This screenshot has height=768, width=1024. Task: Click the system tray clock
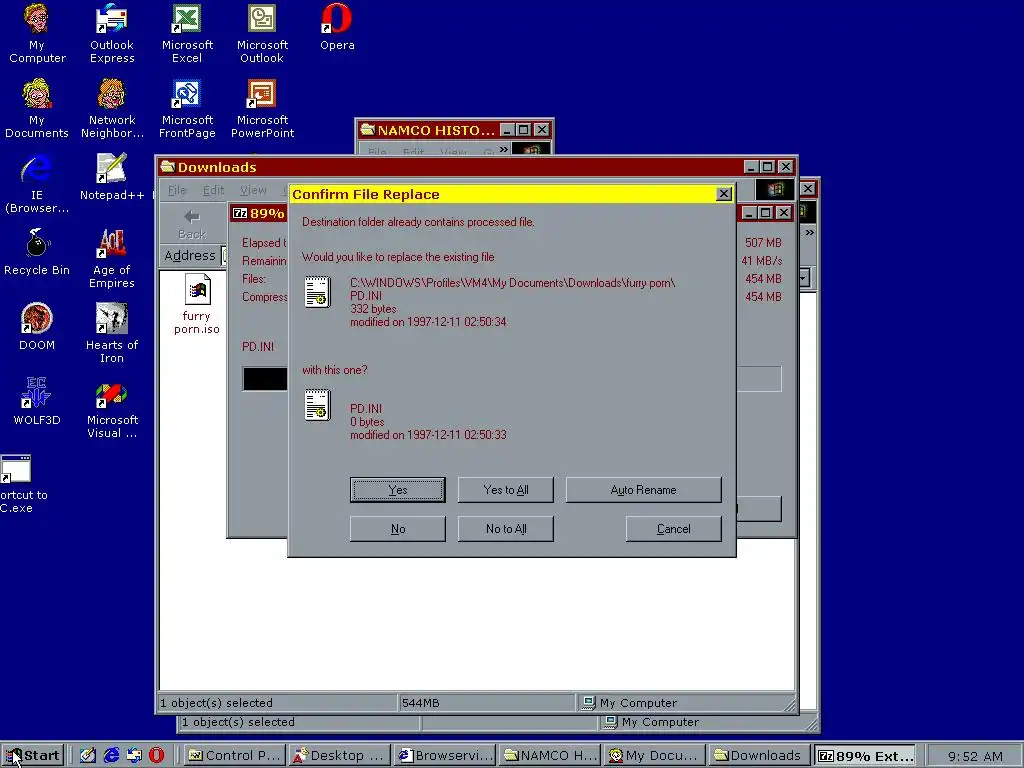[x=975, y=756]
